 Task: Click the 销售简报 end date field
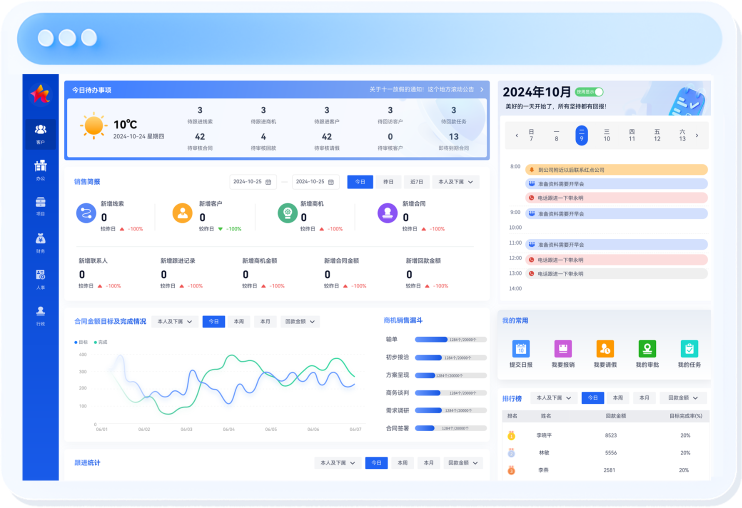[x=315, y=182]
